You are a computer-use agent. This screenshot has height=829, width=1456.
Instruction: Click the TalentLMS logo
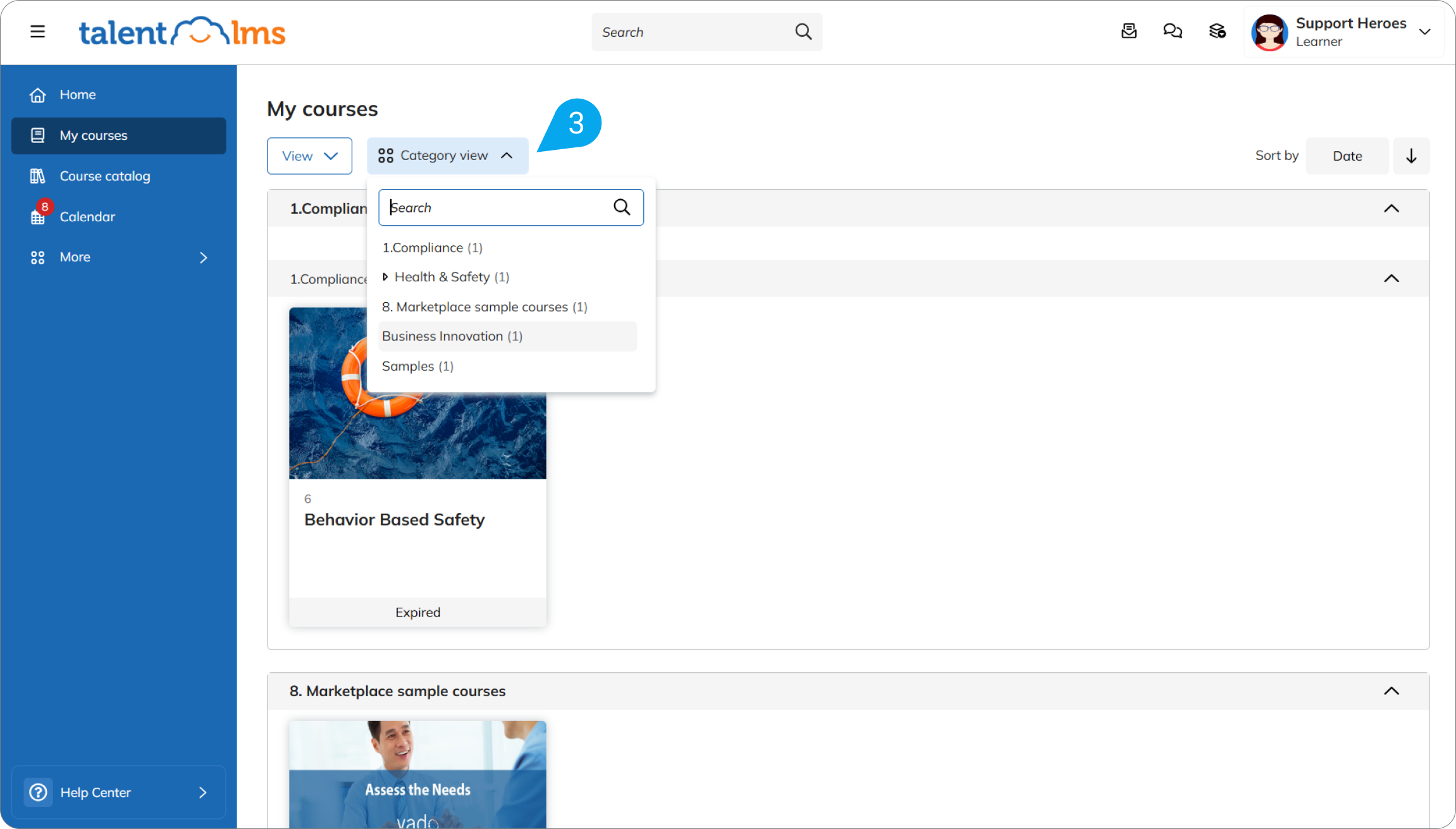click(182, 32)
